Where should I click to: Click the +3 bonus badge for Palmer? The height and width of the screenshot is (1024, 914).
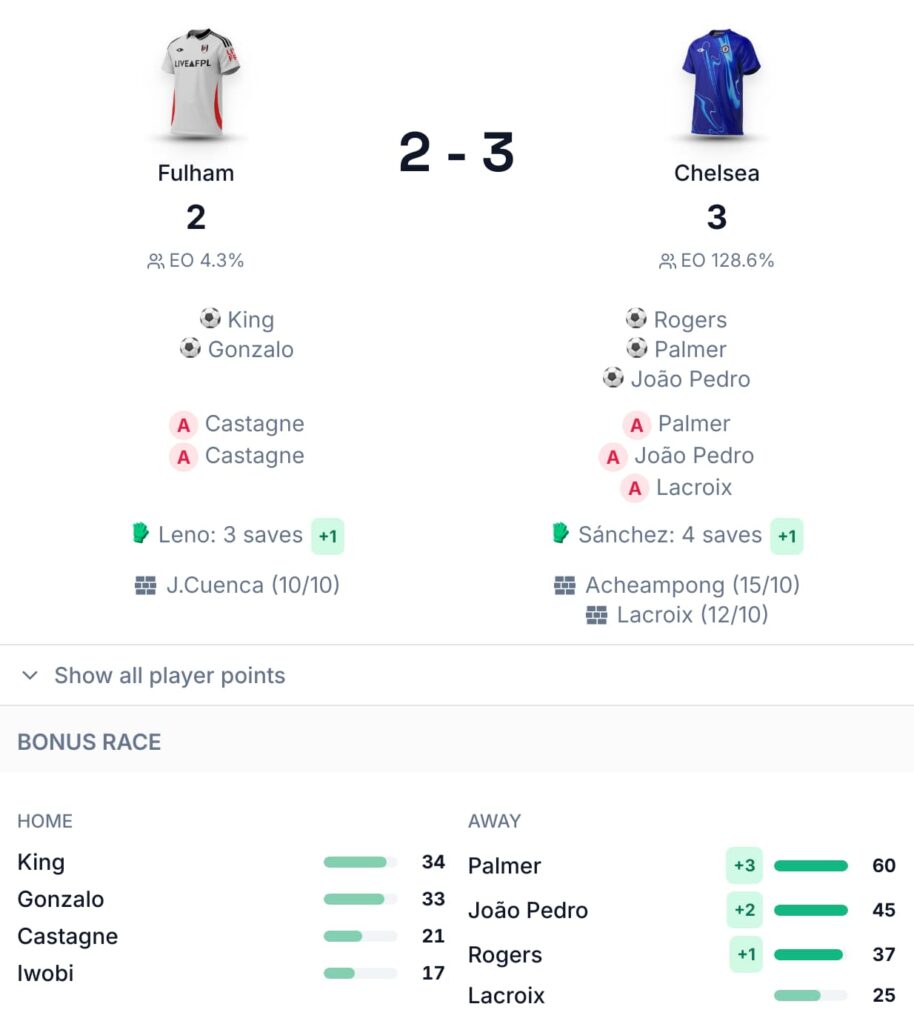[x=744, y=865]
